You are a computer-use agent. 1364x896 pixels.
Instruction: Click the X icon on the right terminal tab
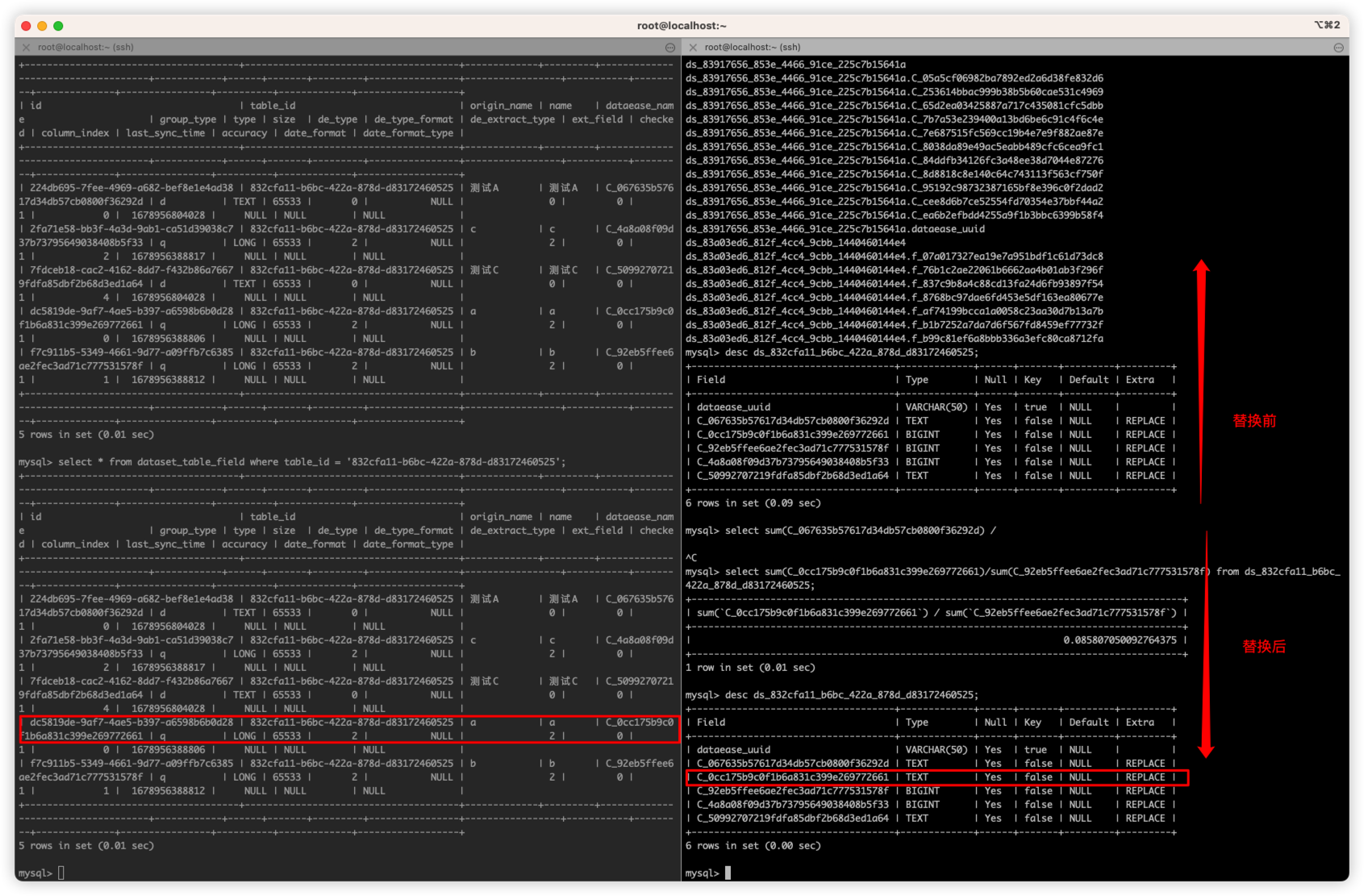692,47
